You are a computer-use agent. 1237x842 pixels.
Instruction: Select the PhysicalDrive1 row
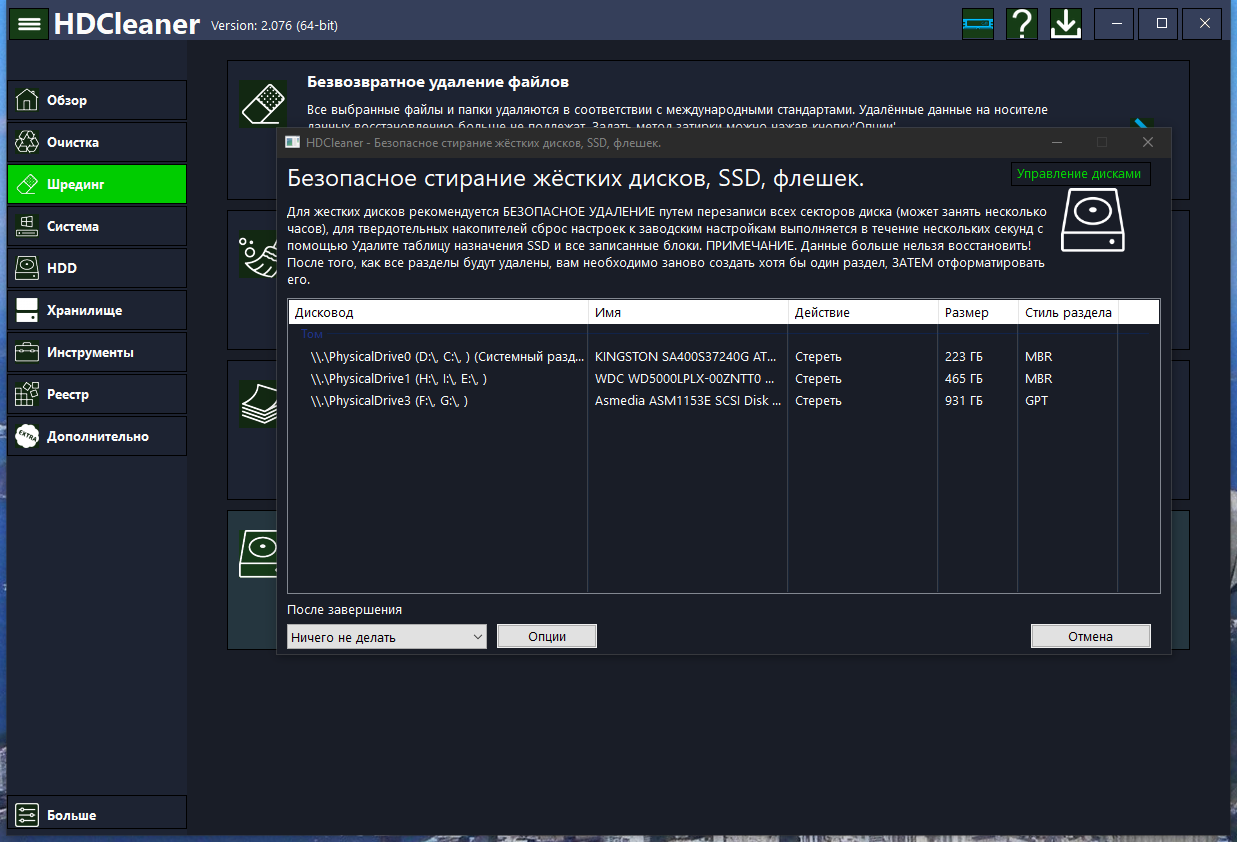(723, 379)
